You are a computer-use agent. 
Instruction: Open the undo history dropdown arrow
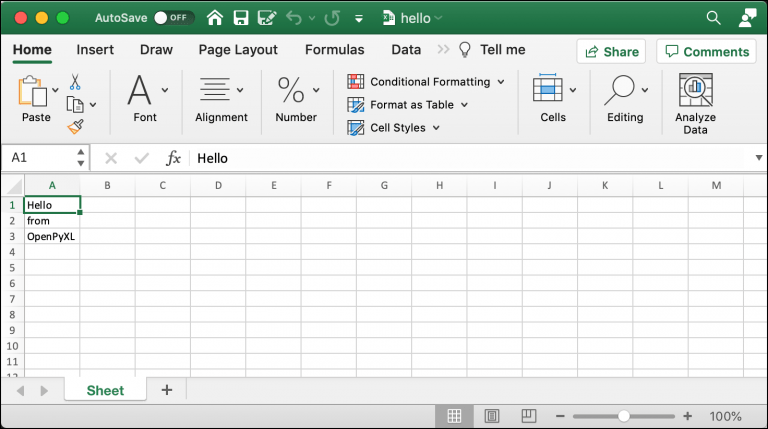pos(312,19)
